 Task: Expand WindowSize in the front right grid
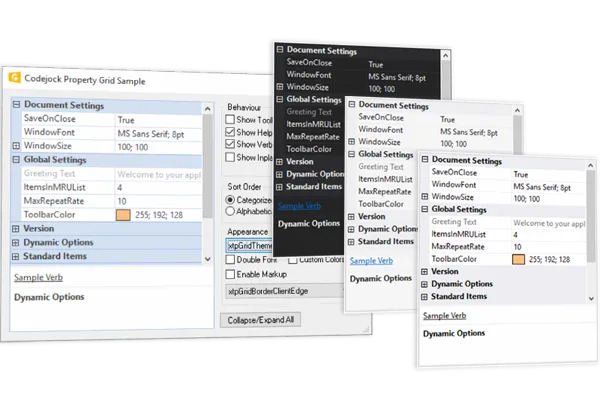point(425,196)
